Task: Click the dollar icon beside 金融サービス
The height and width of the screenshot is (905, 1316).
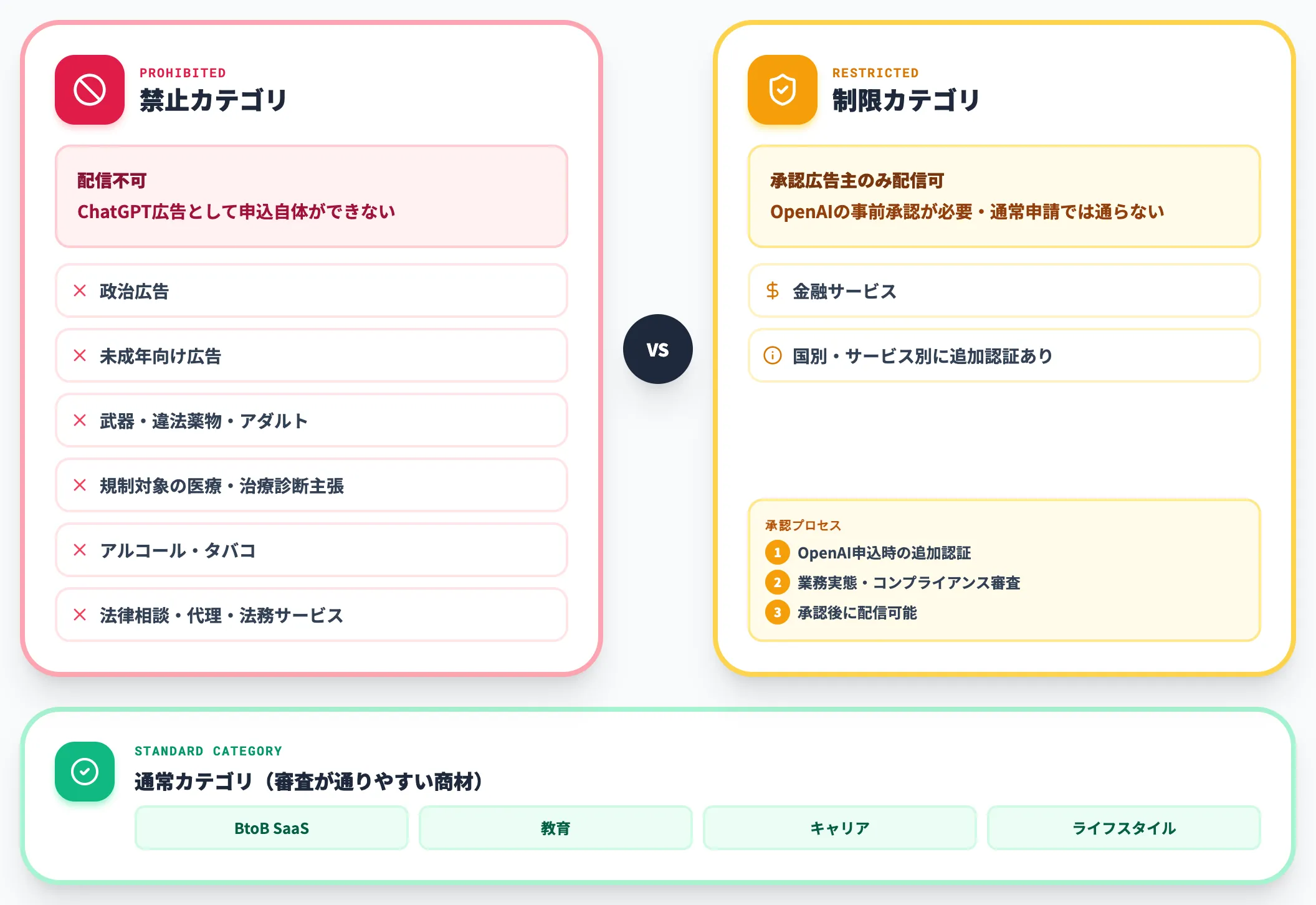Action: (x=773, y=290)
